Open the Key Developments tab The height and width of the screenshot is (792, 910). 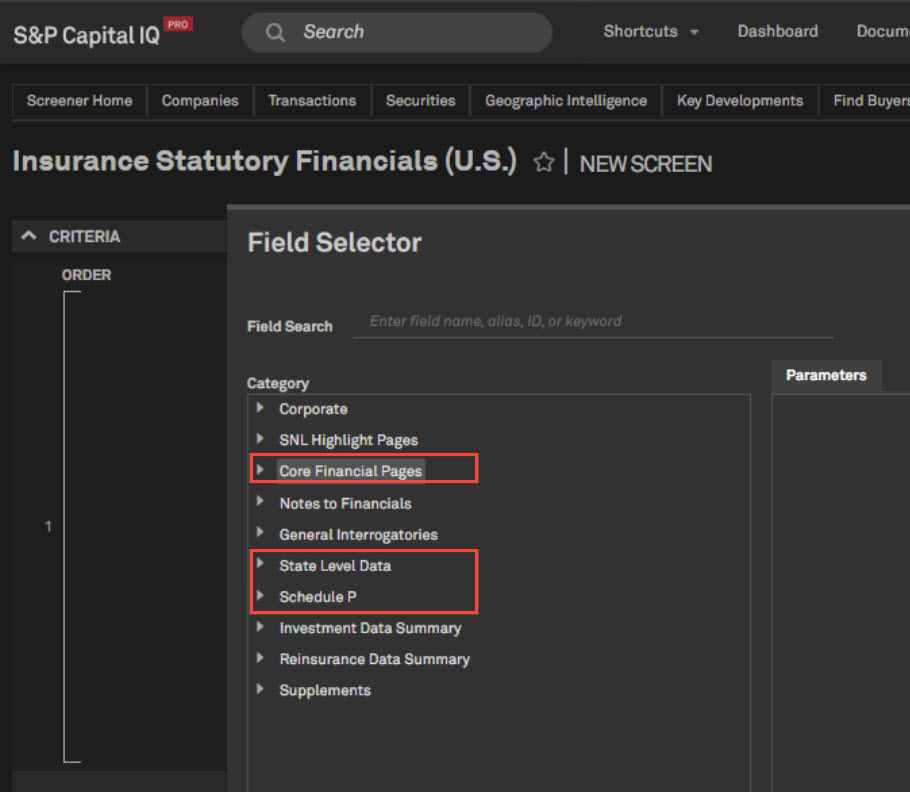click(740, 101)
